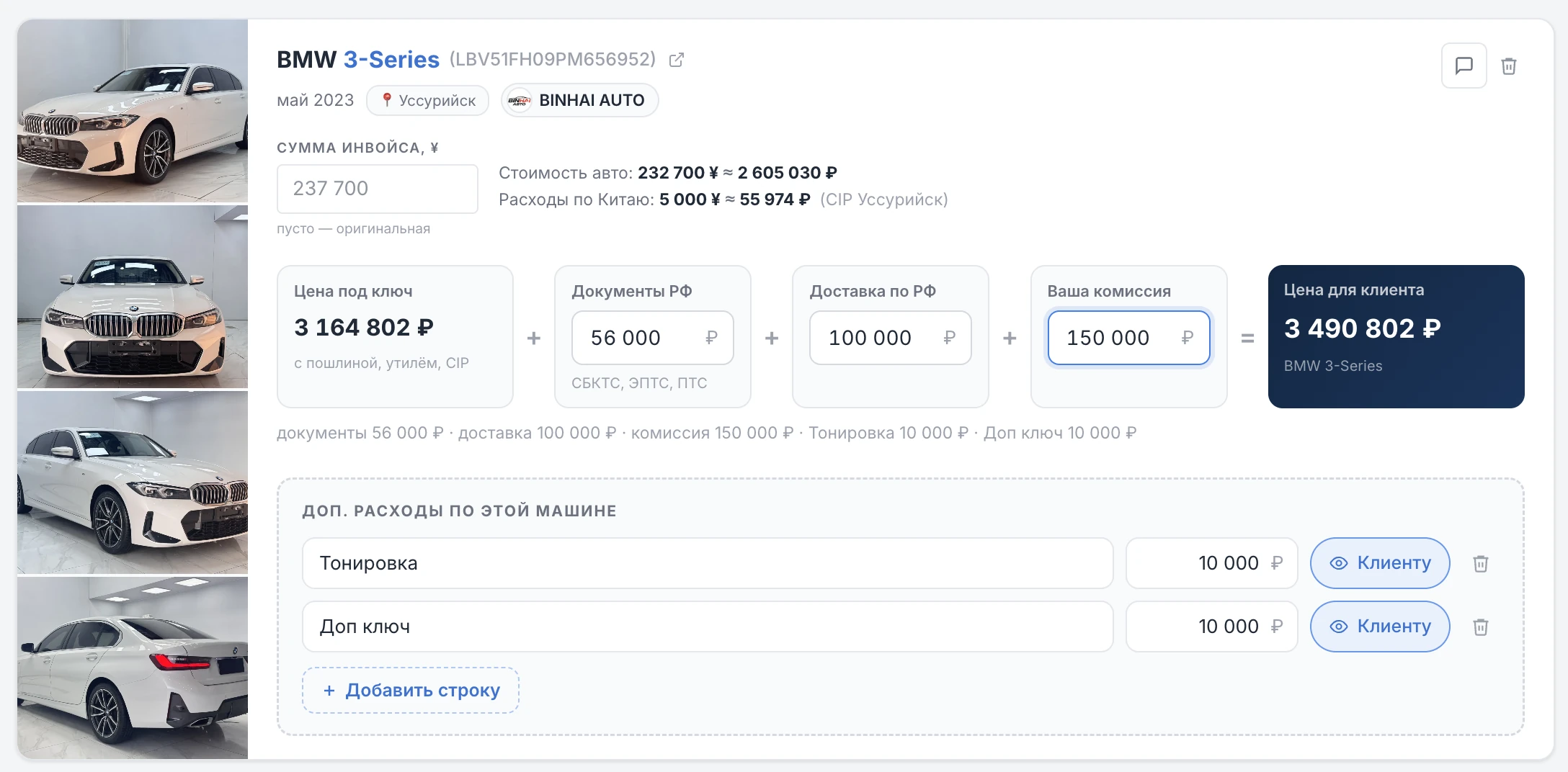Image resolution: width=1568 pixels, height=772 pixels.
Task: Add a new expense row via Добавить строку
Action: (x=411, y=690)
